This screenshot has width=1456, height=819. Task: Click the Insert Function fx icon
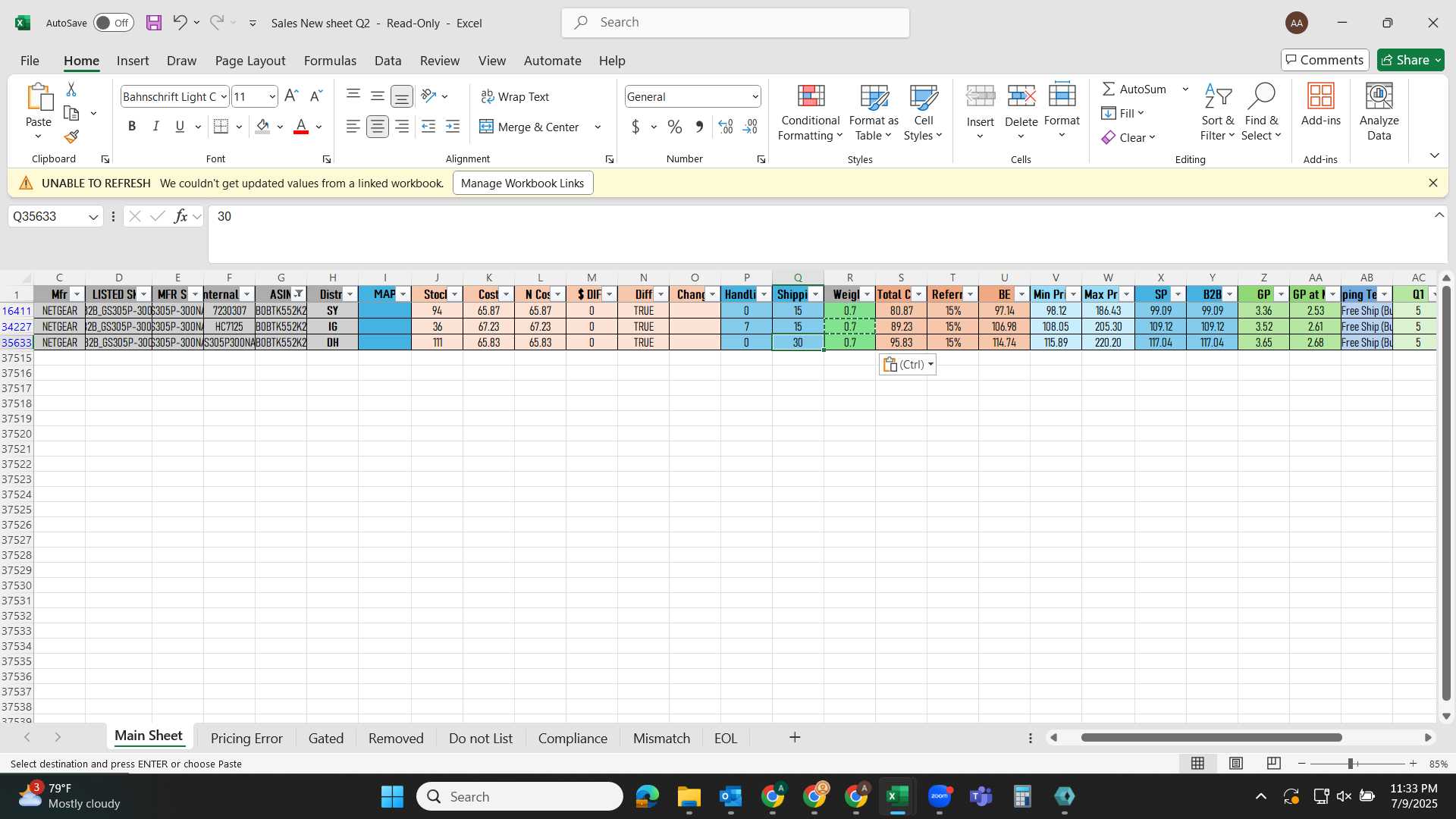(180, 216)
